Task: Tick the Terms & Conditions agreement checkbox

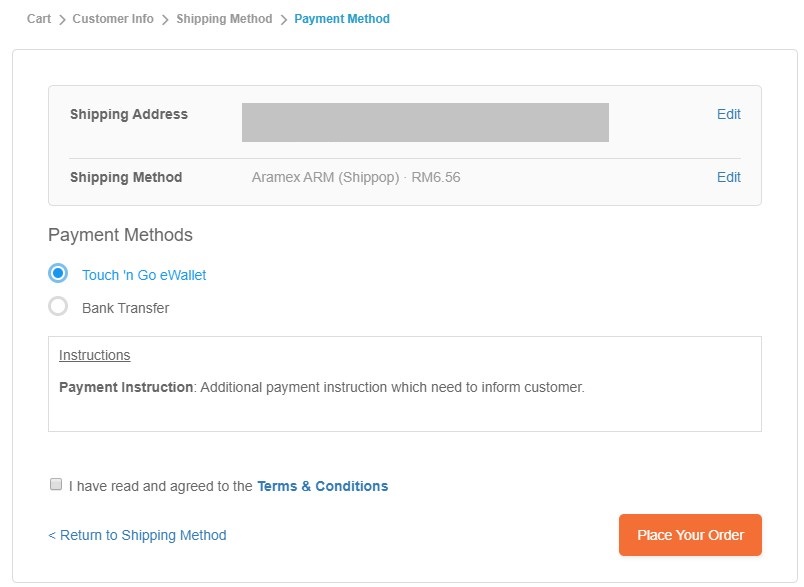Action: point(56,484)
